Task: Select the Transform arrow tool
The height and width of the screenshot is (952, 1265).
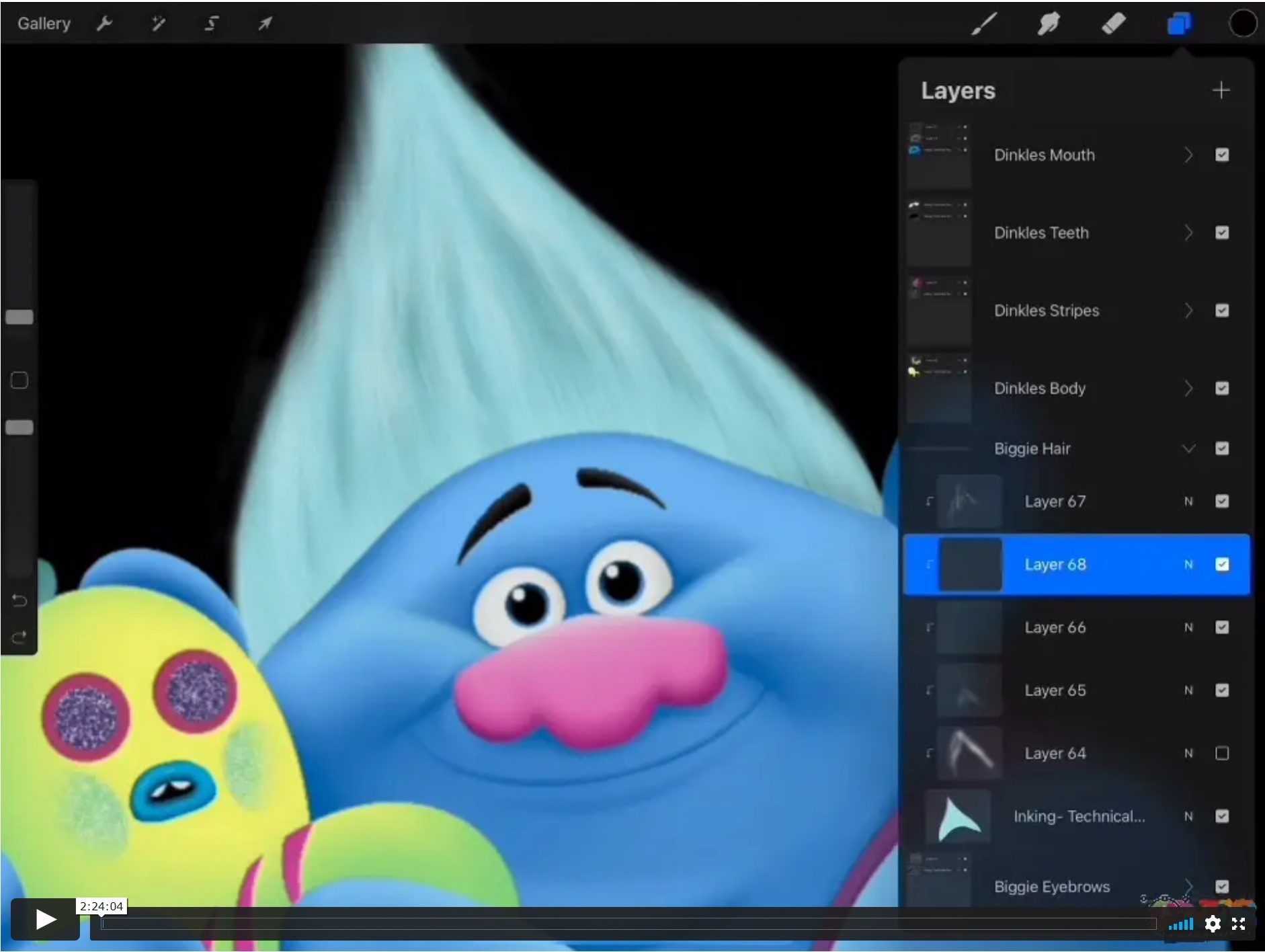Action: (264, 23)
